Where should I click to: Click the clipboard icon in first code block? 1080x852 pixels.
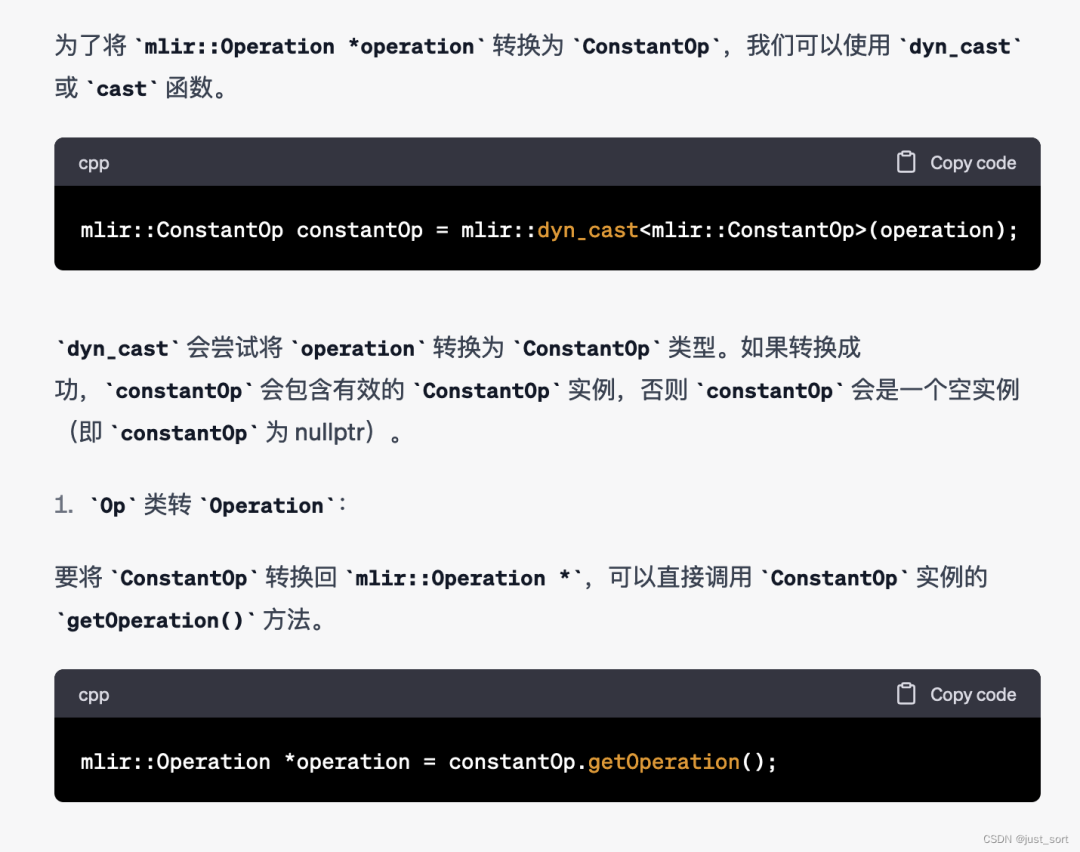(906, 162)
